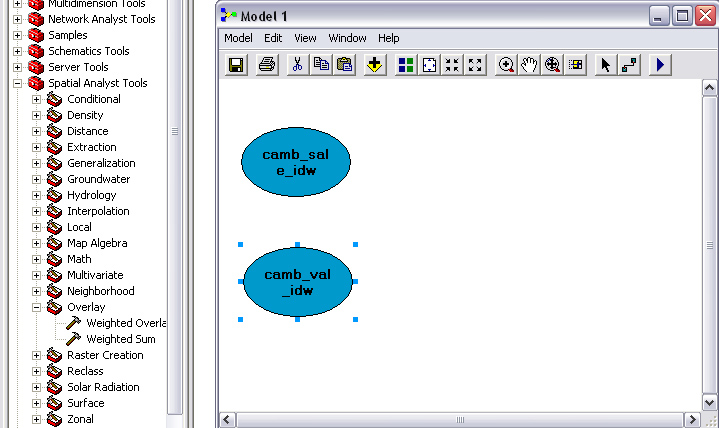Select Groundwater in the toolbox tree
The image size is (719, 428).
pos(99,179)
